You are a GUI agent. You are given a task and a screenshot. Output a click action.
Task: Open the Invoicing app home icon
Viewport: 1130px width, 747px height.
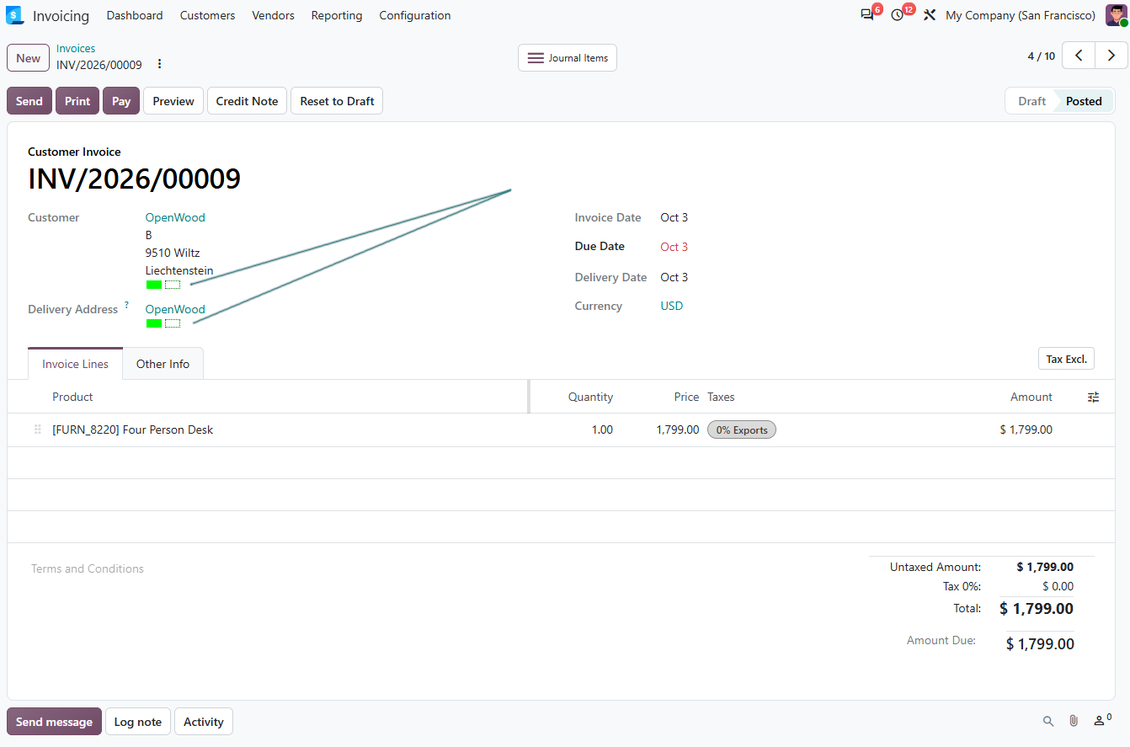coord(14,15)
